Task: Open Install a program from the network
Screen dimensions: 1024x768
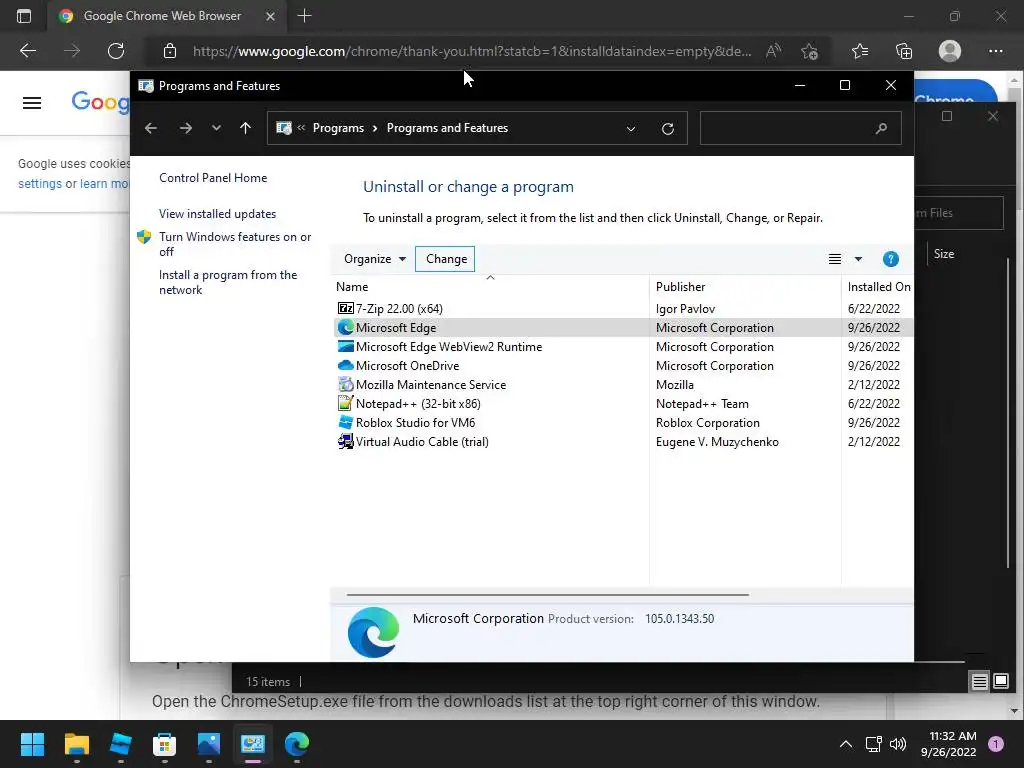Action: click(x=228, y=282)
